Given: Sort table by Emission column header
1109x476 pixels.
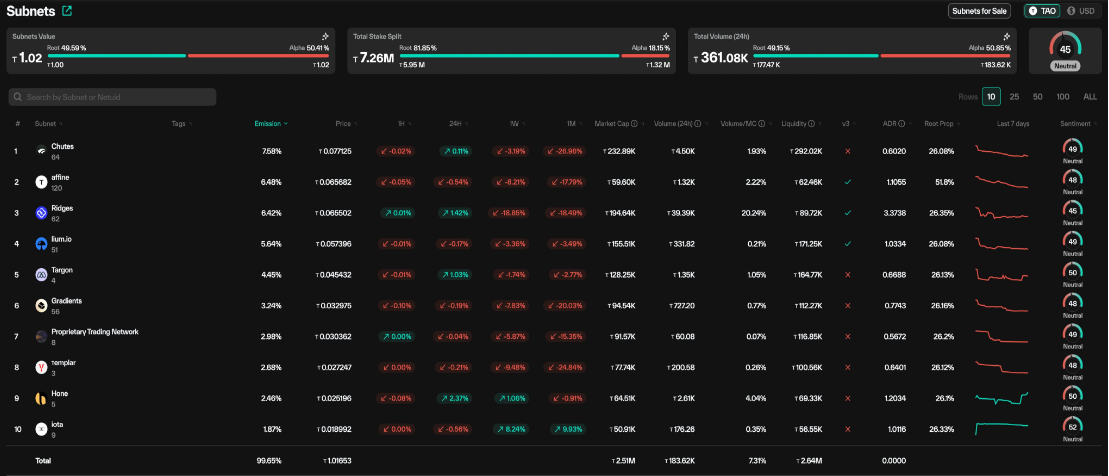Looking at the screenshot, I should [x=270, y=124].
